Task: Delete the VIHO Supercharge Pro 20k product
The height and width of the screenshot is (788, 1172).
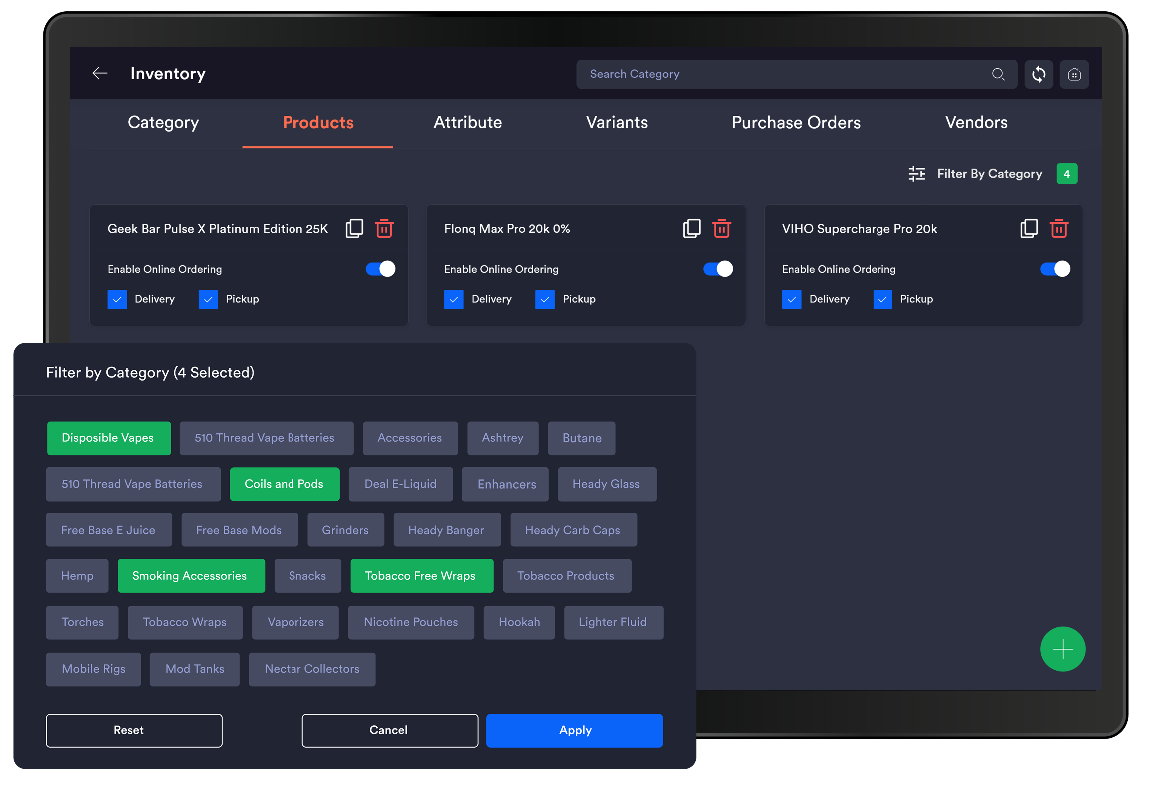Action: pyautogui.click(x=1059, y=229)
